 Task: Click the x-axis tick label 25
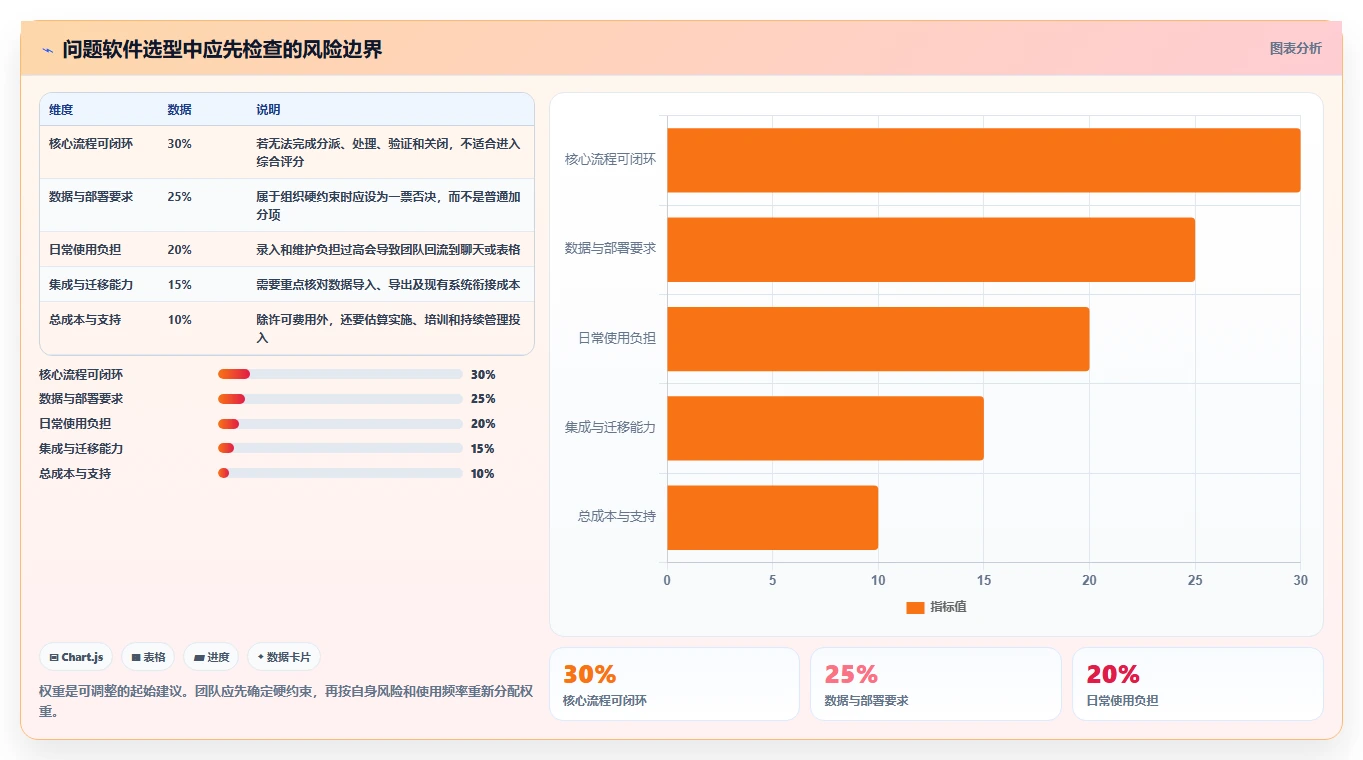click(x=1195, y=580)
